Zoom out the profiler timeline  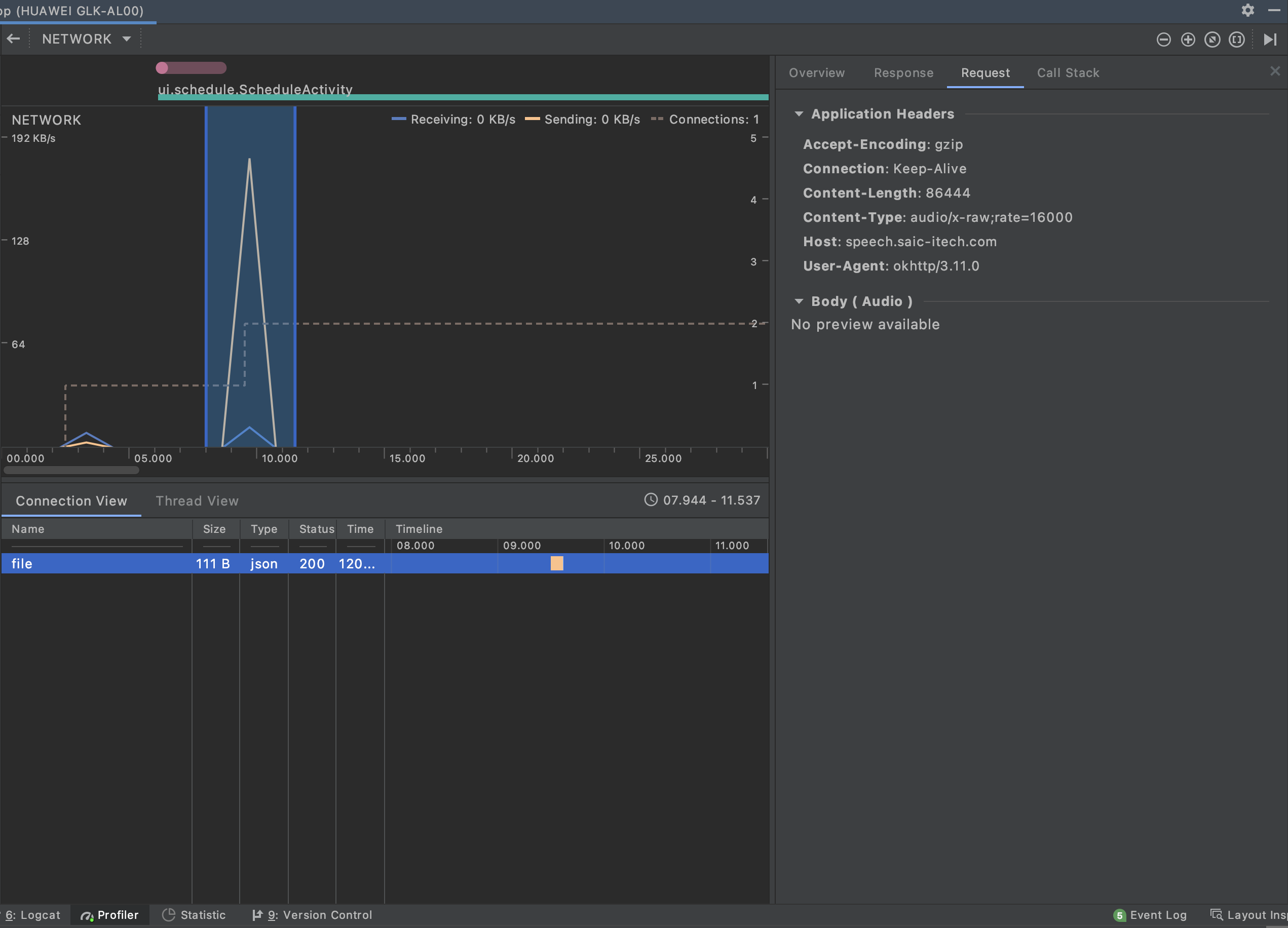1163,39
